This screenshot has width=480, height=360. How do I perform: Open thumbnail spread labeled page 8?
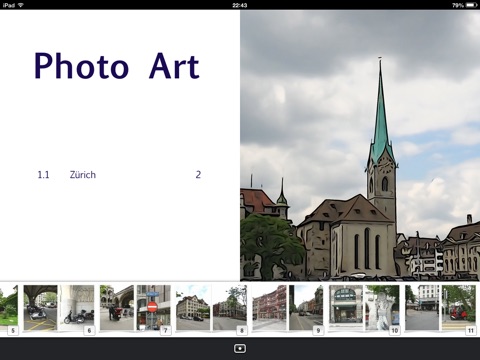[x=211, y=308]
